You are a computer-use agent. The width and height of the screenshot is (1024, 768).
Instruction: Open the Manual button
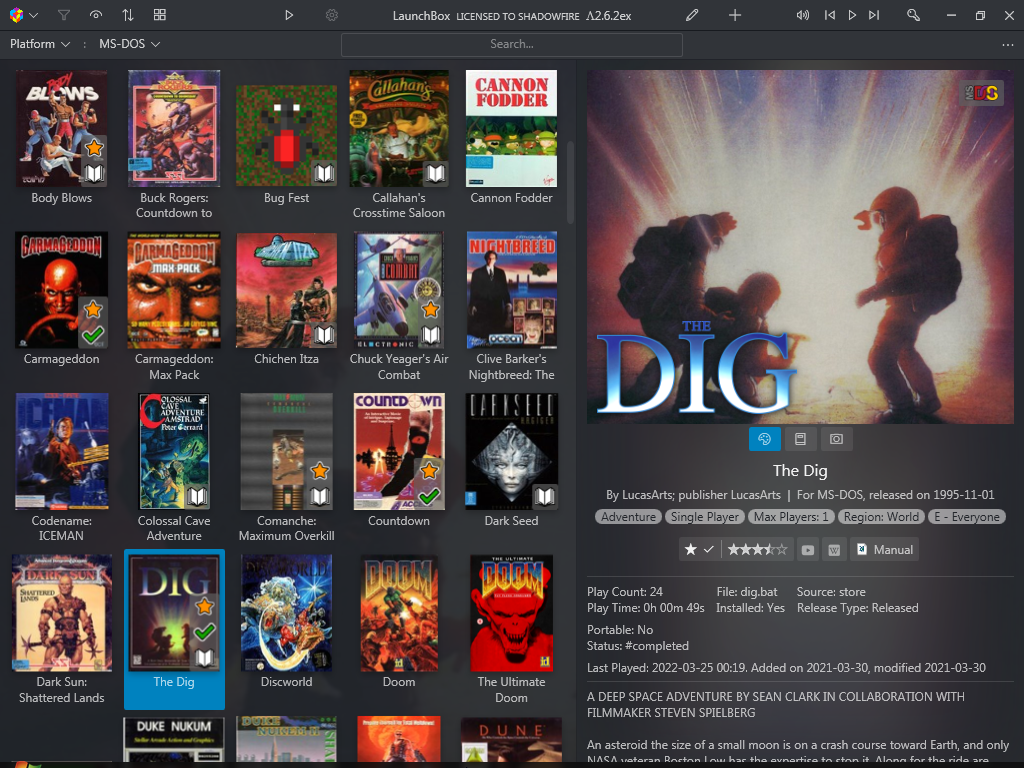click(x=884, y=550)
